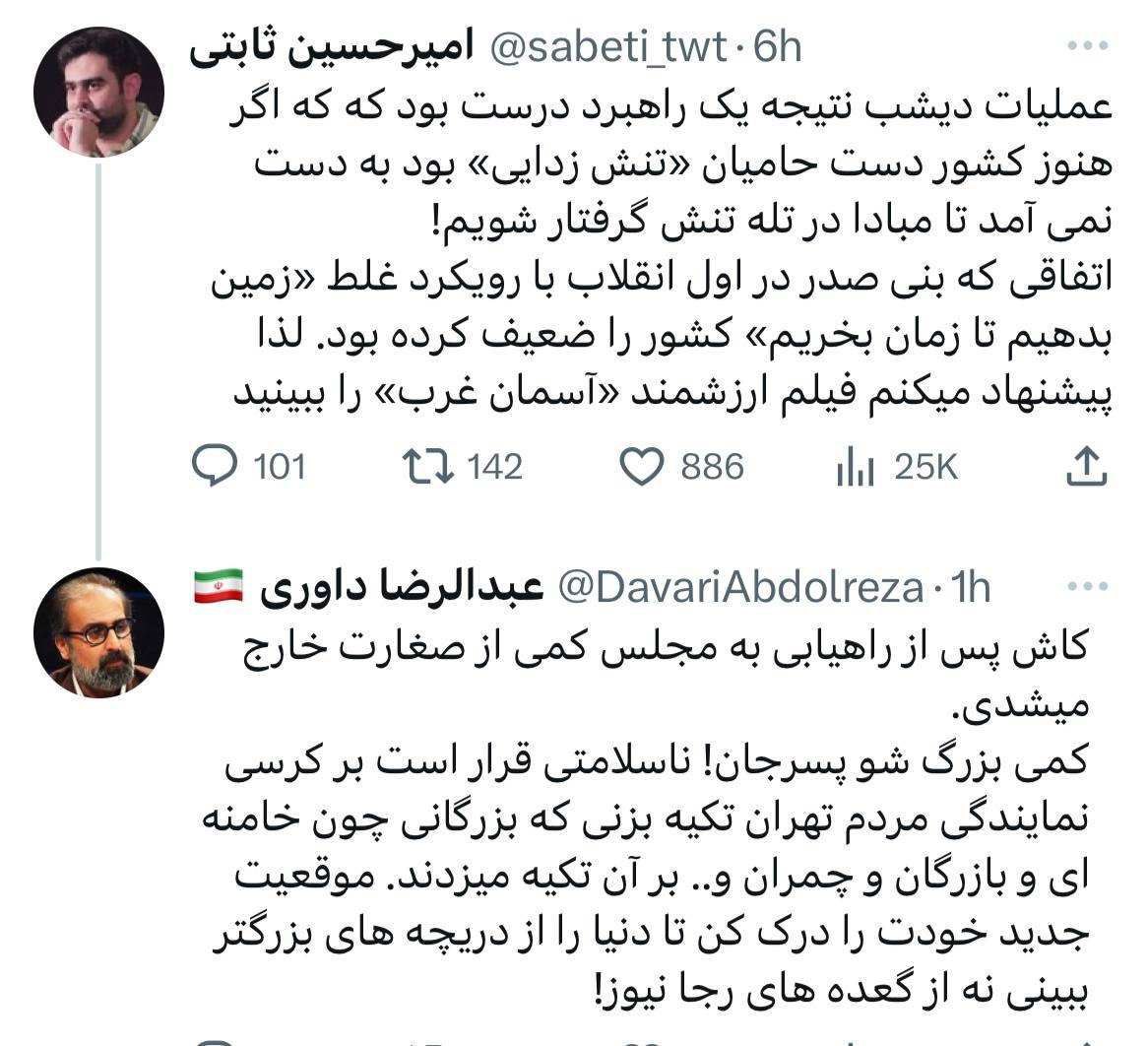This screenshot has width=1148, height=1046.
Task: Click the 25K views count
Action: [x=925, y=467]
